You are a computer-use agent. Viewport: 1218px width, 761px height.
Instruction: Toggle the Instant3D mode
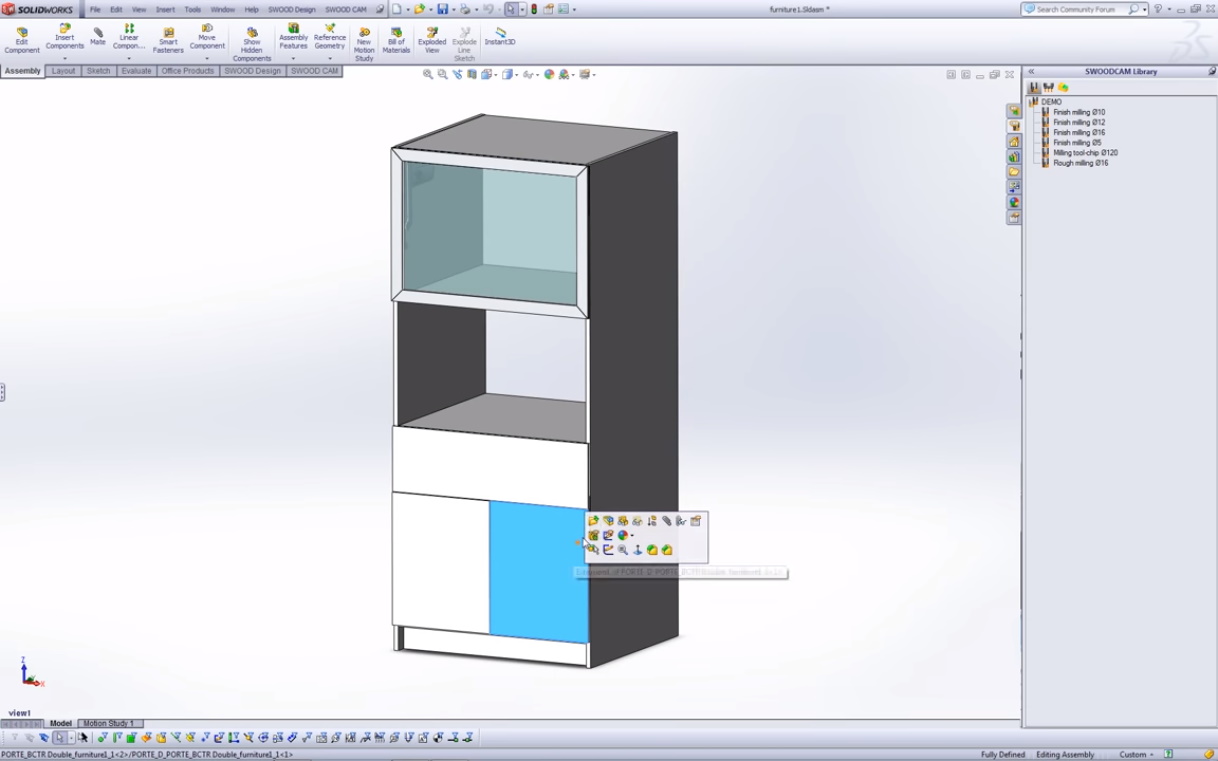(x=500, y=36)
